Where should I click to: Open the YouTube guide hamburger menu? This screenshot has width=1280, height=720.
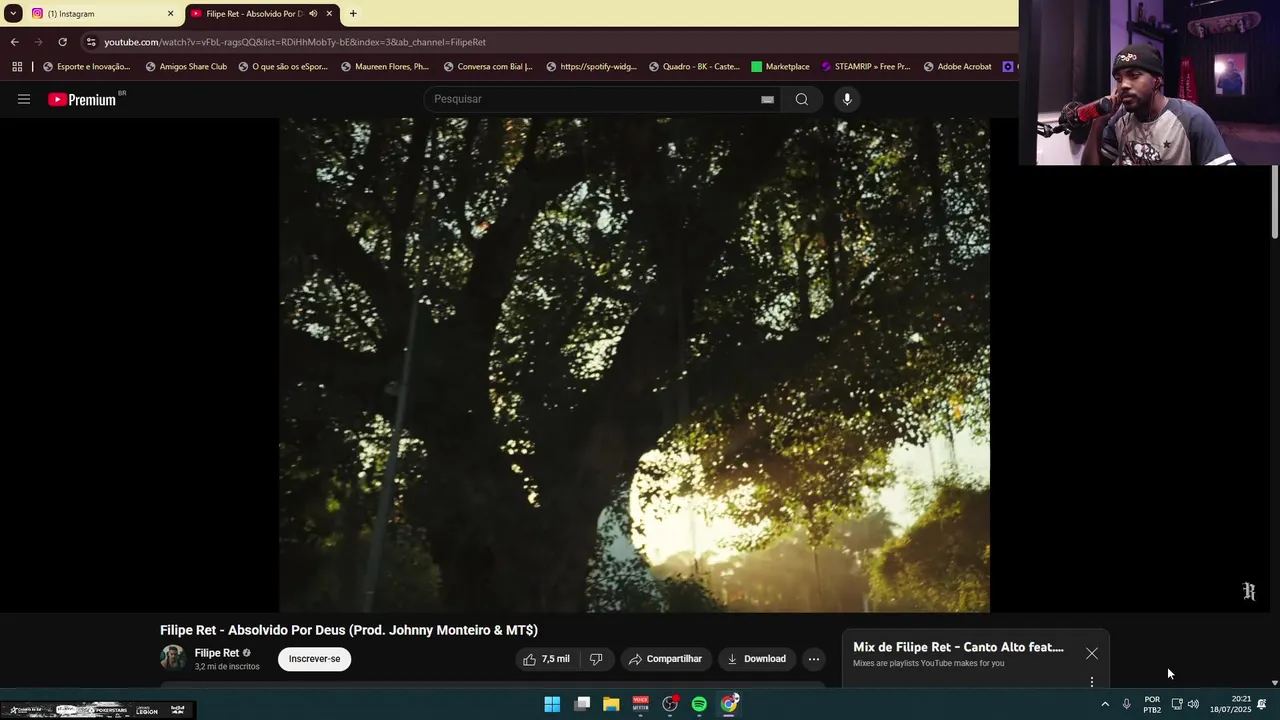[24, 99]
